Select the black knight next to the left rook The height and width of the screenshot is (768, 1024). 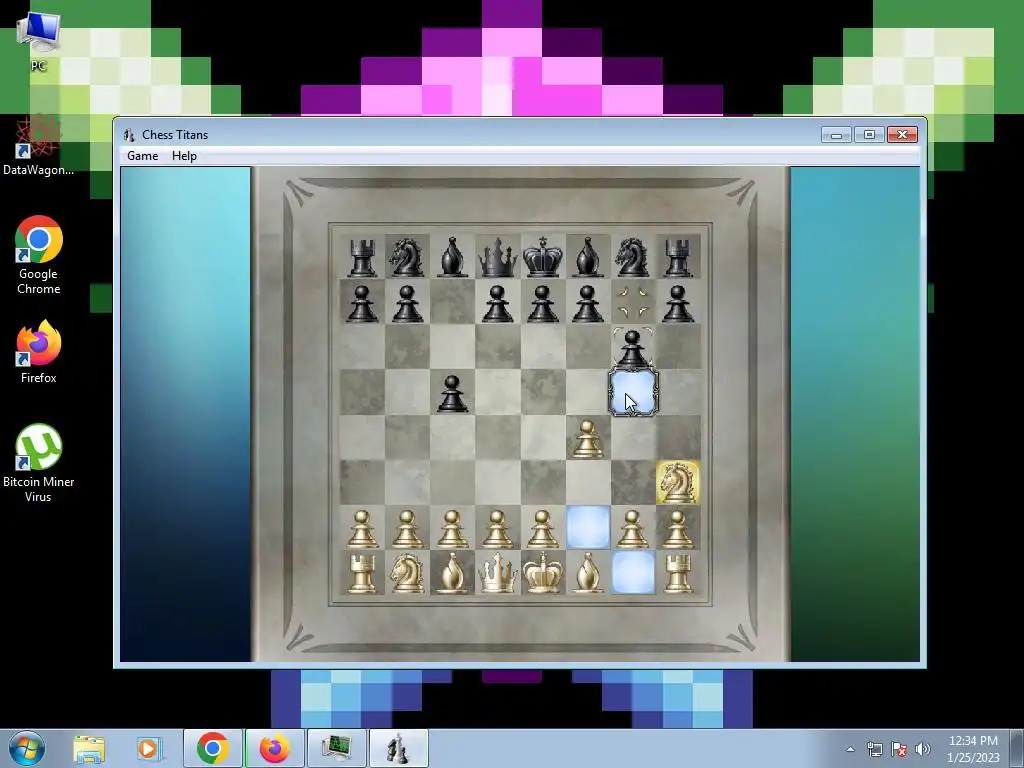407,257
